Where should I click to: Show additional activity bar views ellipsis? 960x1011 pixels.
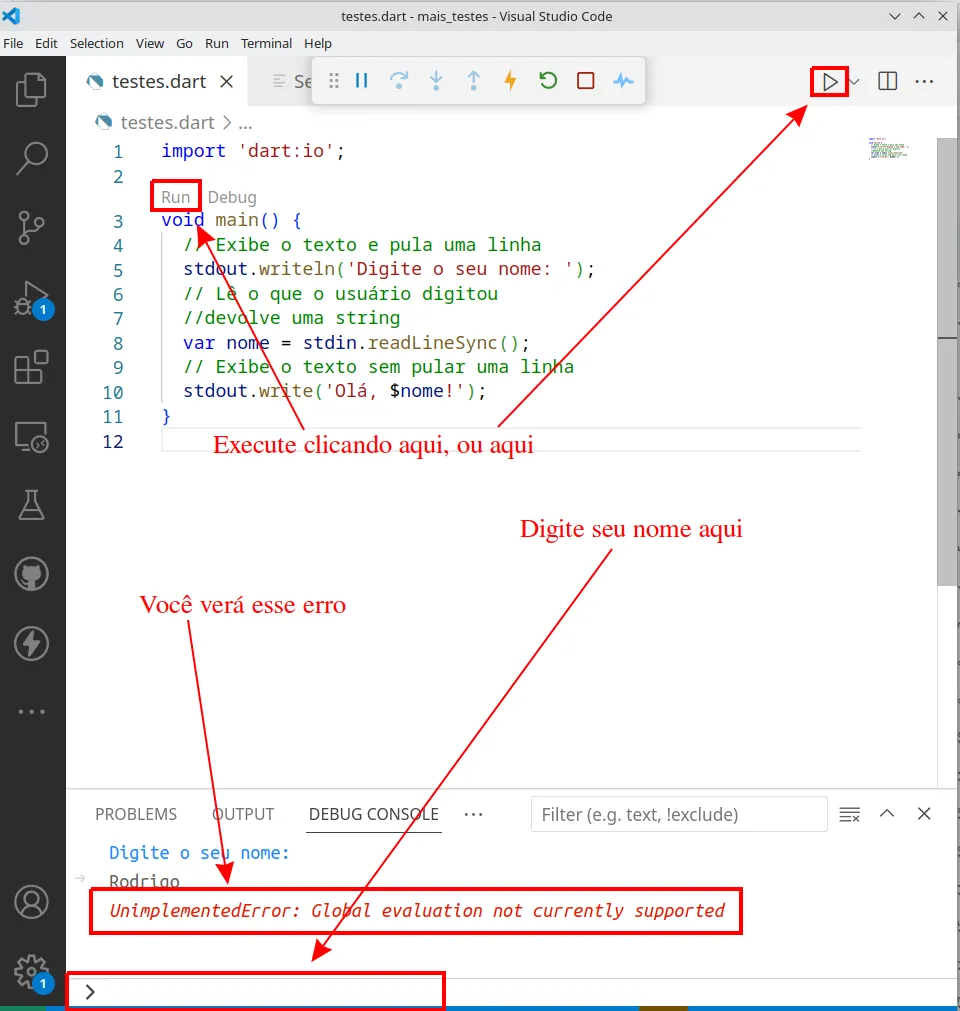coord(31,712)
